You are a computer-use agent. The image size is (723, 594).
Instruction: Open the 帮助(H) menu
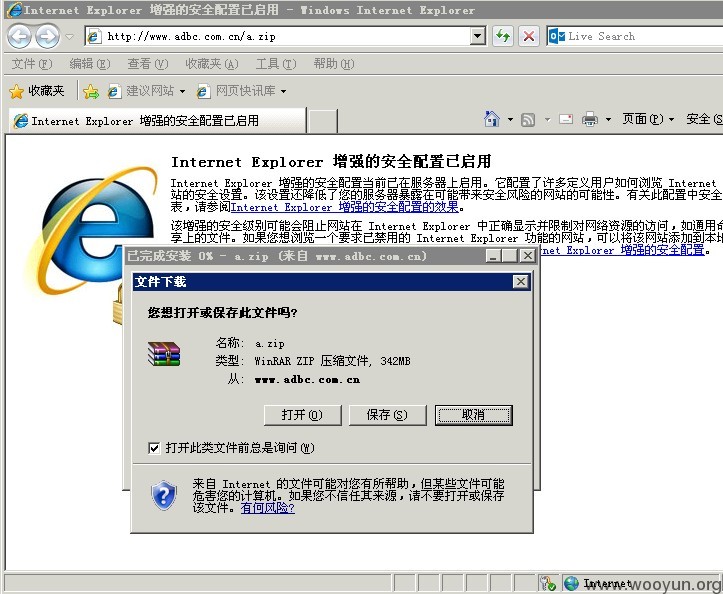(334, 64)
